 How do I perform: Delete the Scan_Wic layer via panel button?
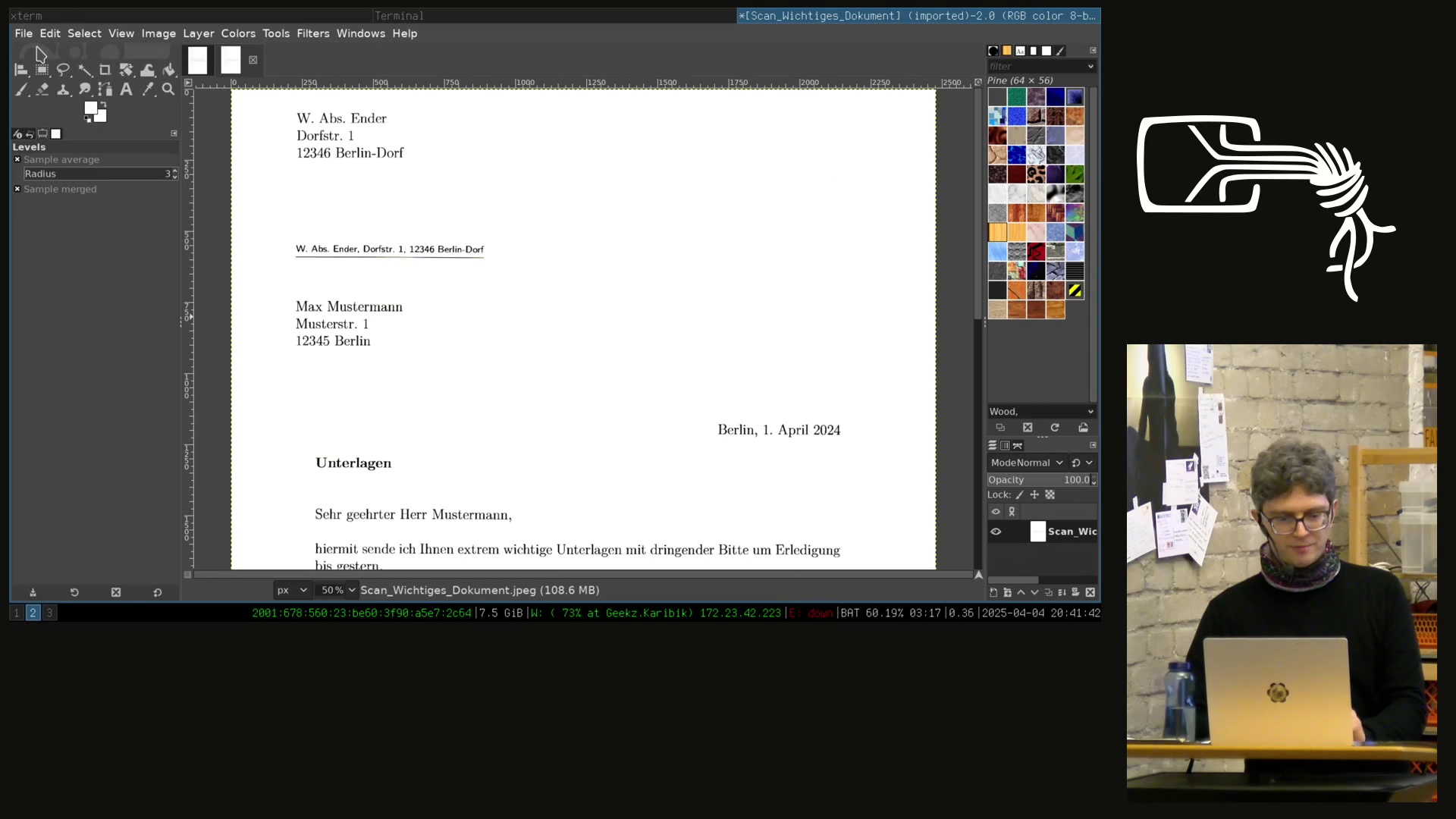pos(1090,592)
